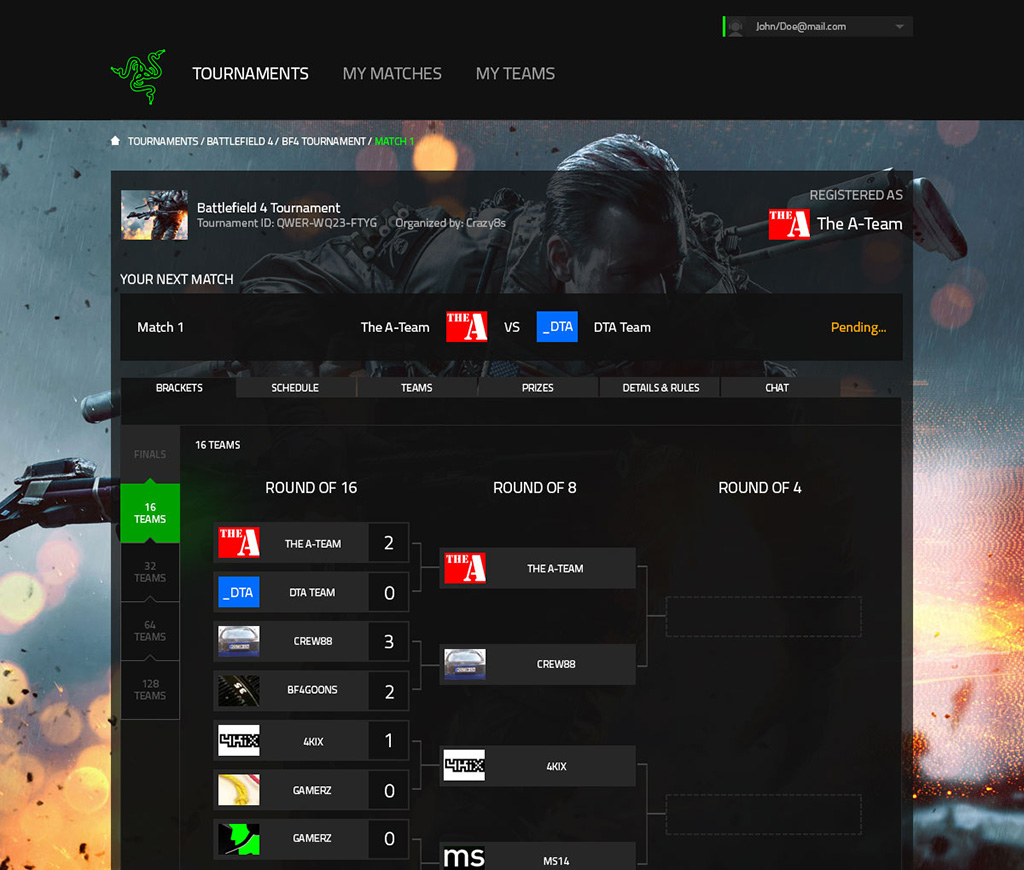Click CREW88 logo in Round of 16
This screenshot has height=870, width=1024.
239,641
